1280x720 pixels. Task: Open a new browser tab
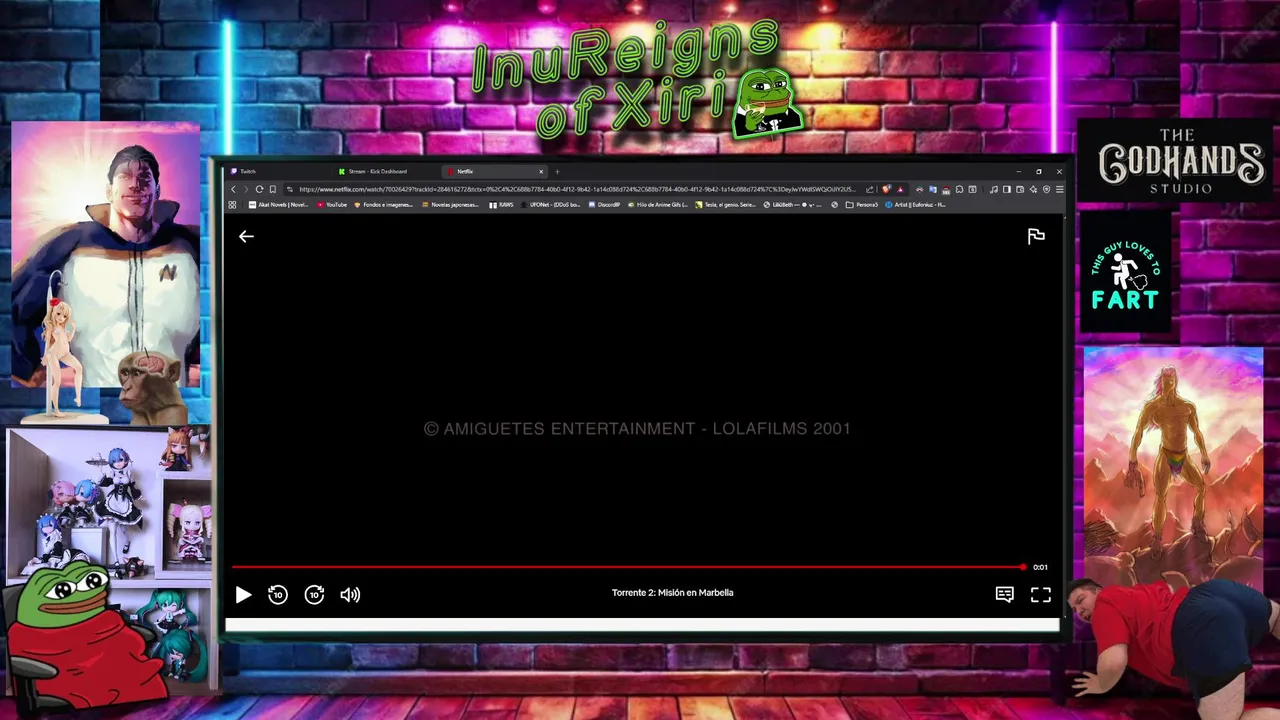[x=557, y=171]
